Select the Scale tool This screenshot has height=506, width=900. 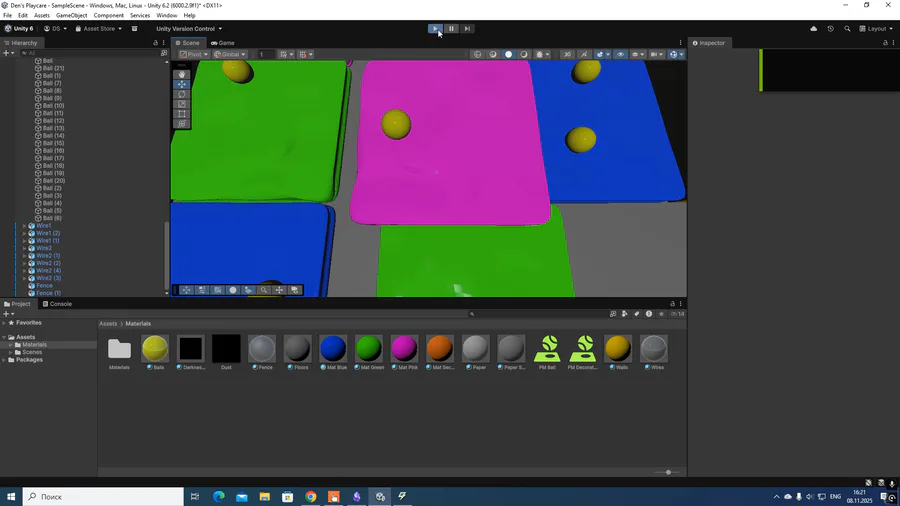pyautogui.click(x=182, y=104)
